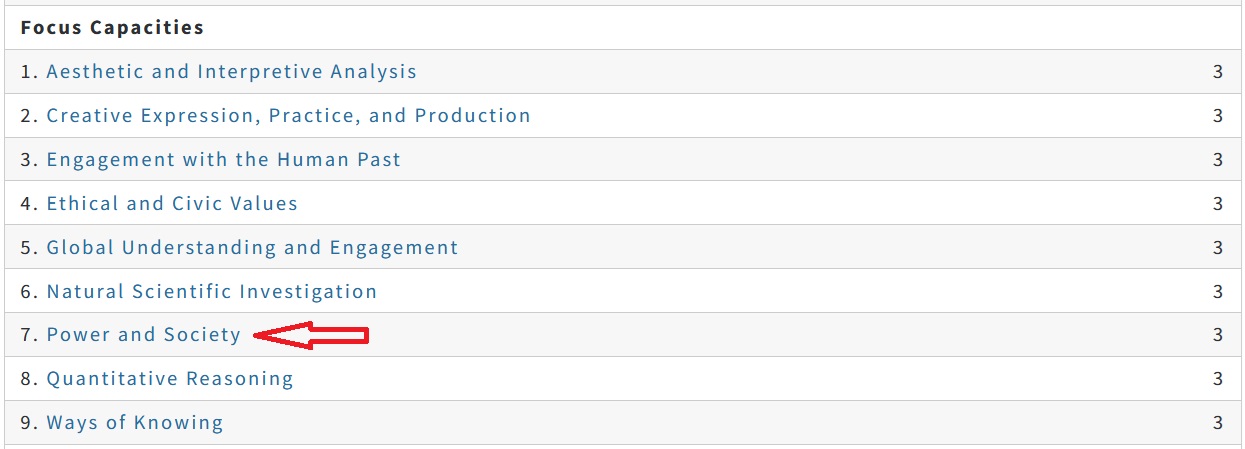Open the Aesthetic and Interpretive Analysis link
Viewport: 1245px width, 449px height.
tap(231, 72)
